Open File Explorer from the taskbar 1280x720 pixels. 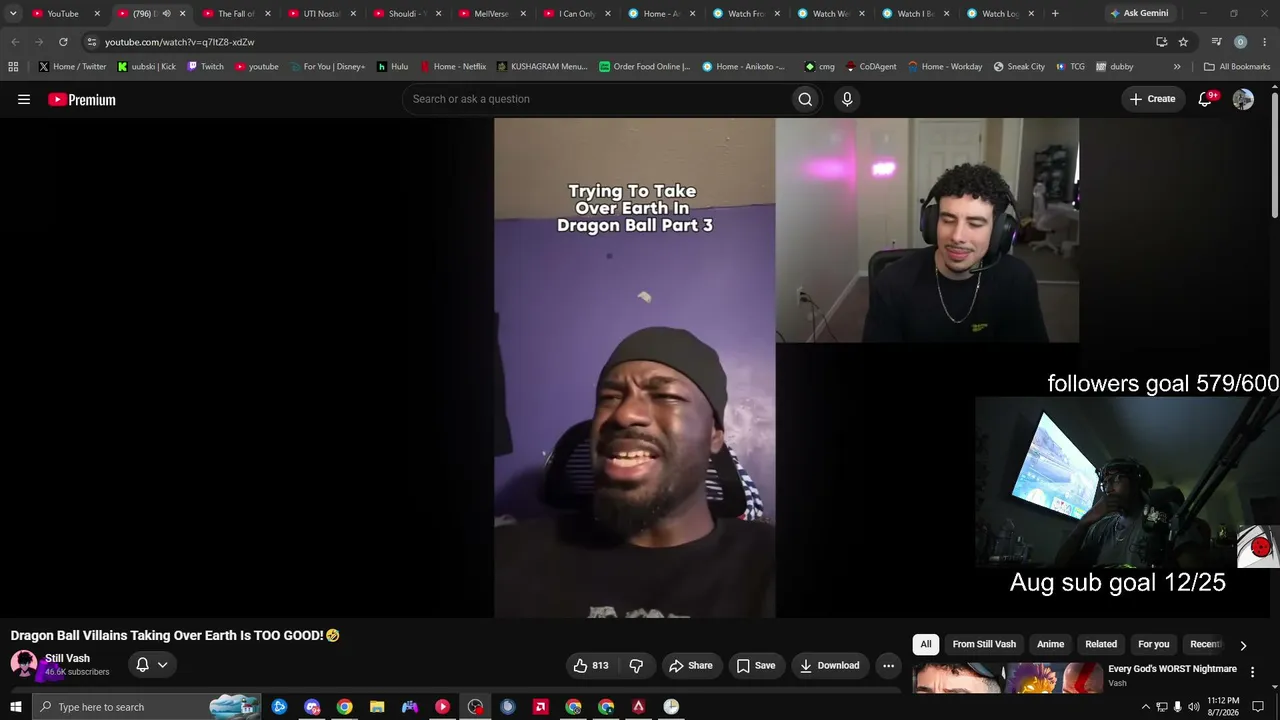point(377,707)
